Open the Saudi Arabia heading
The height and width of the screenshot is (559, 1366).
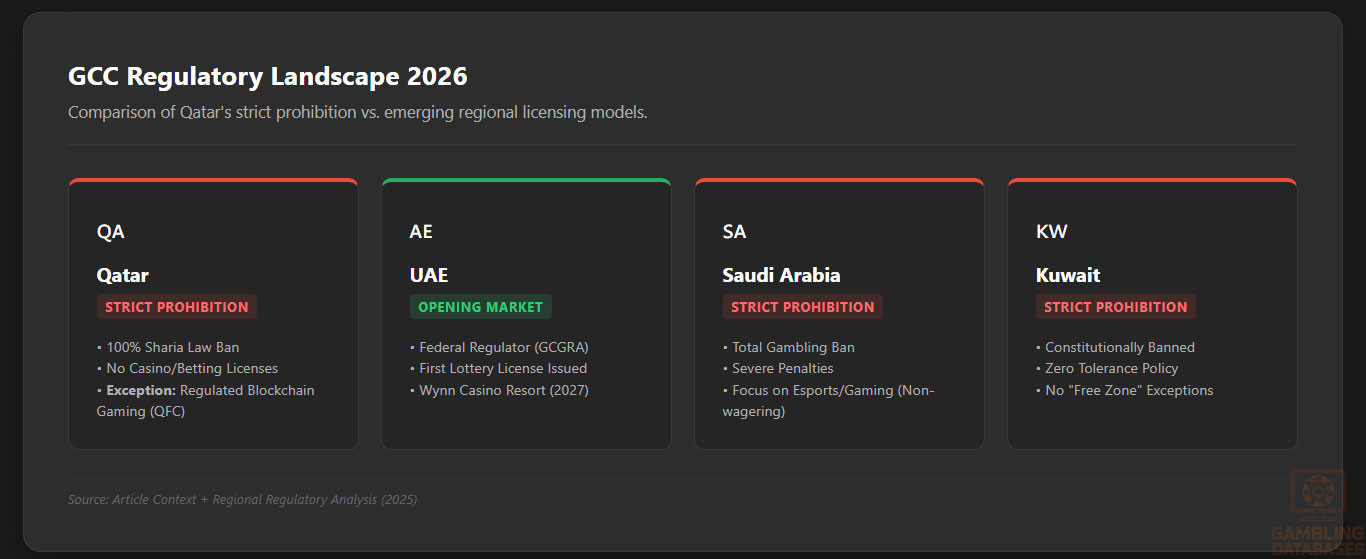[x=781, y=275]
